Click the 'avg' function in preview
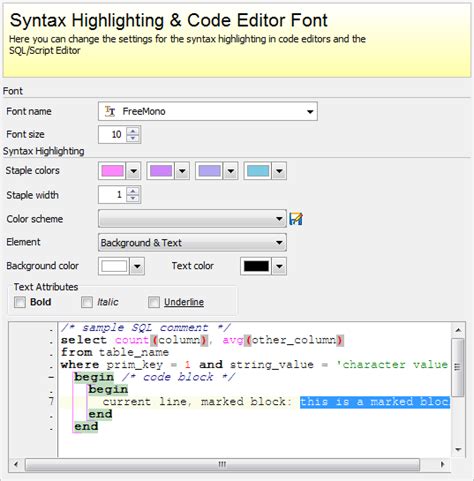Screen dimensions: 474x481 (x=233, y=340)
